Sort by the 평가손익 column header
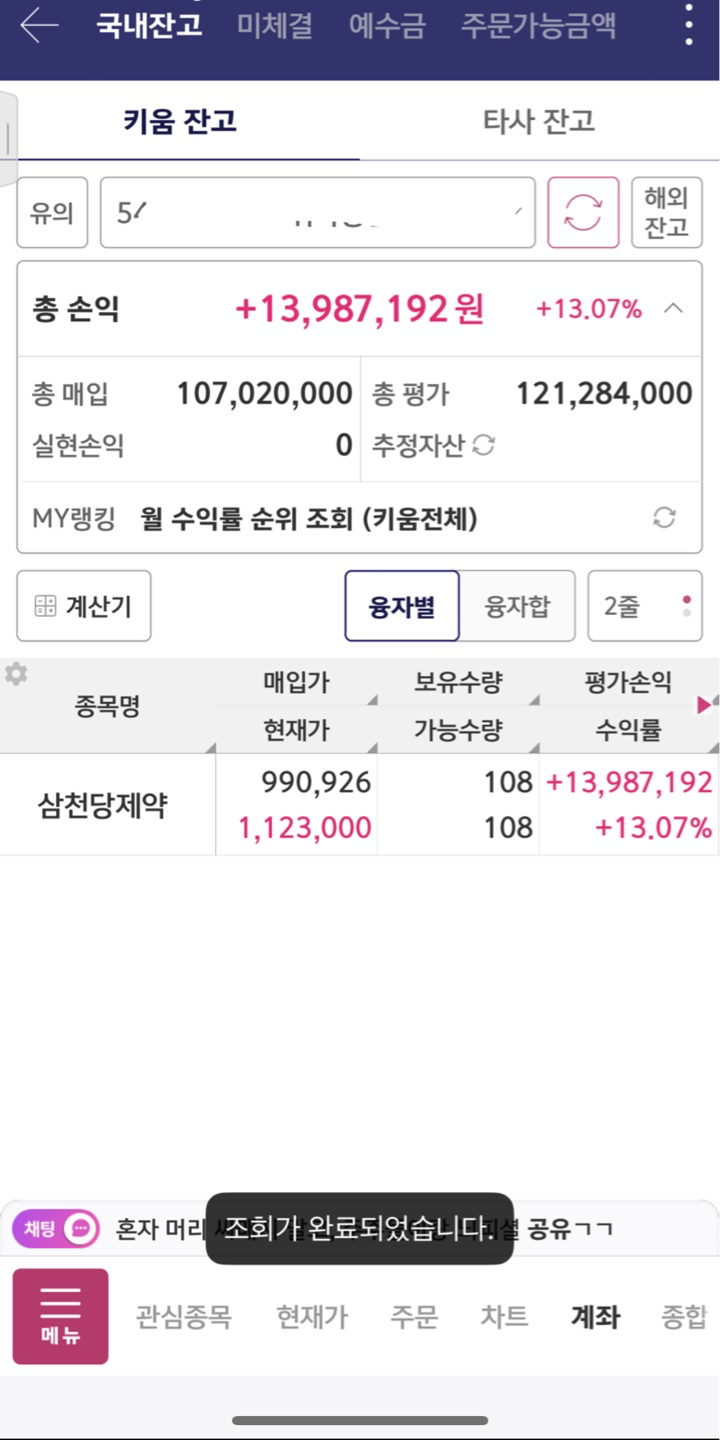Screen dimensions: 720x1440 628,683
